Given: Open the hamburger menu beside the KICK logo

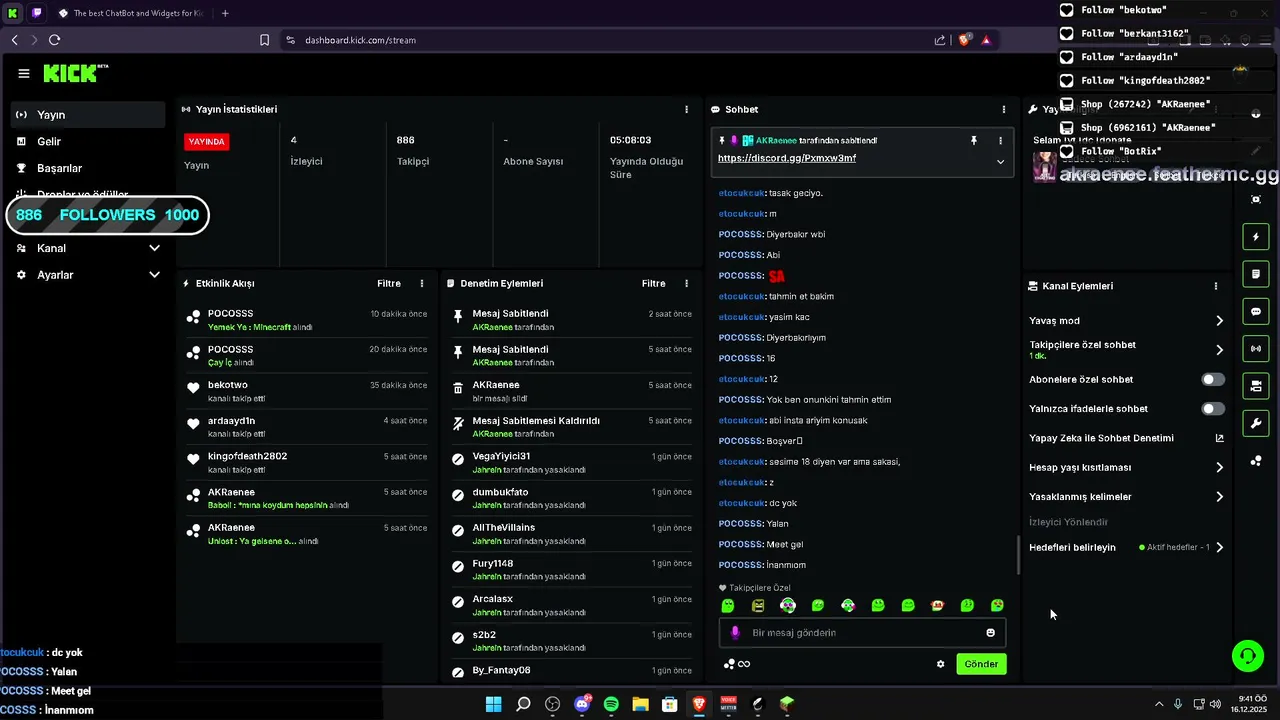Looking at the screenshot, I should 24,73.
